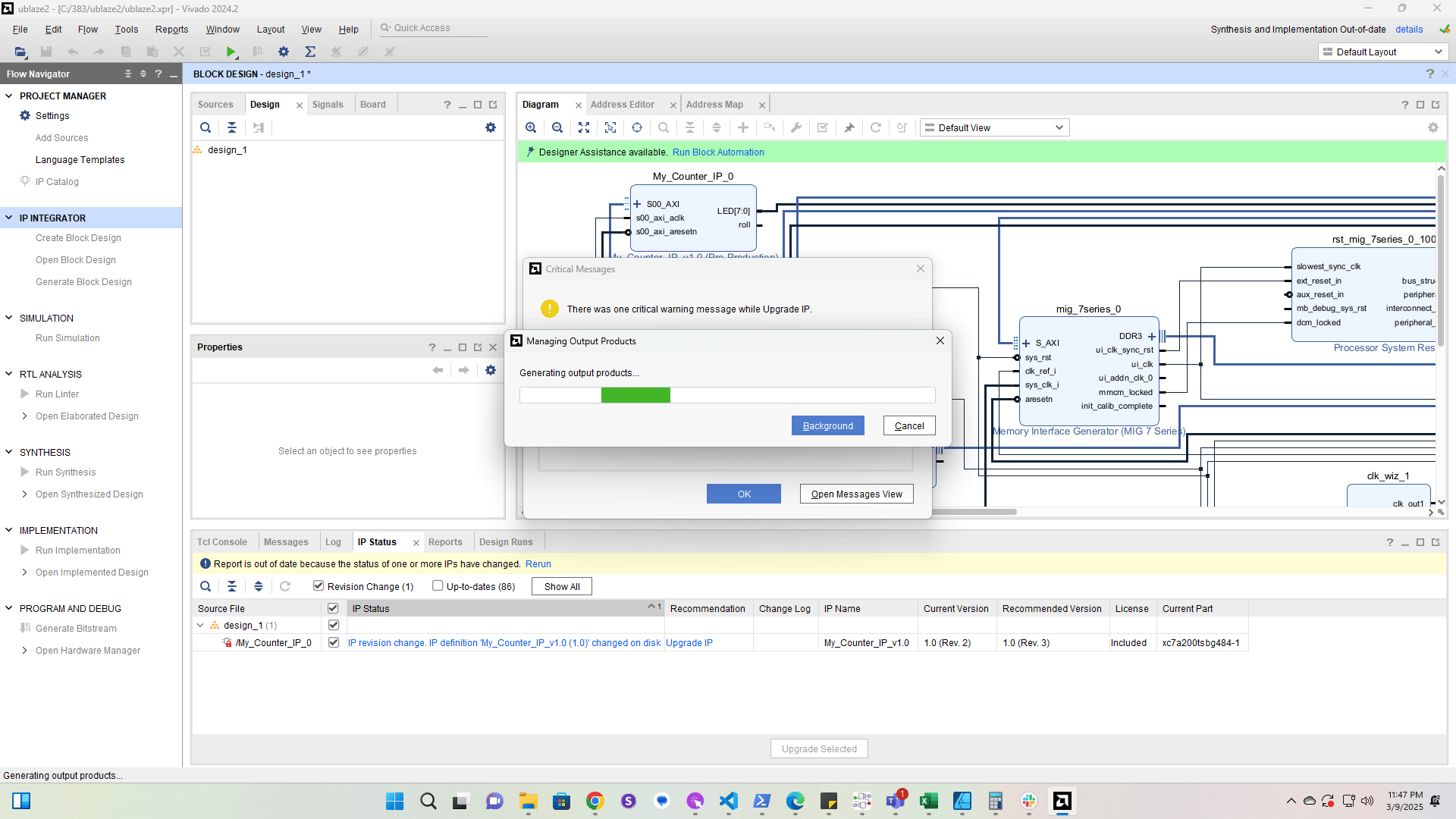This screenshot has width=1456, height=819.
Task: Click the Regenerate Layout icon in the Diagram toolbar
Action: [x=875, y=127]
